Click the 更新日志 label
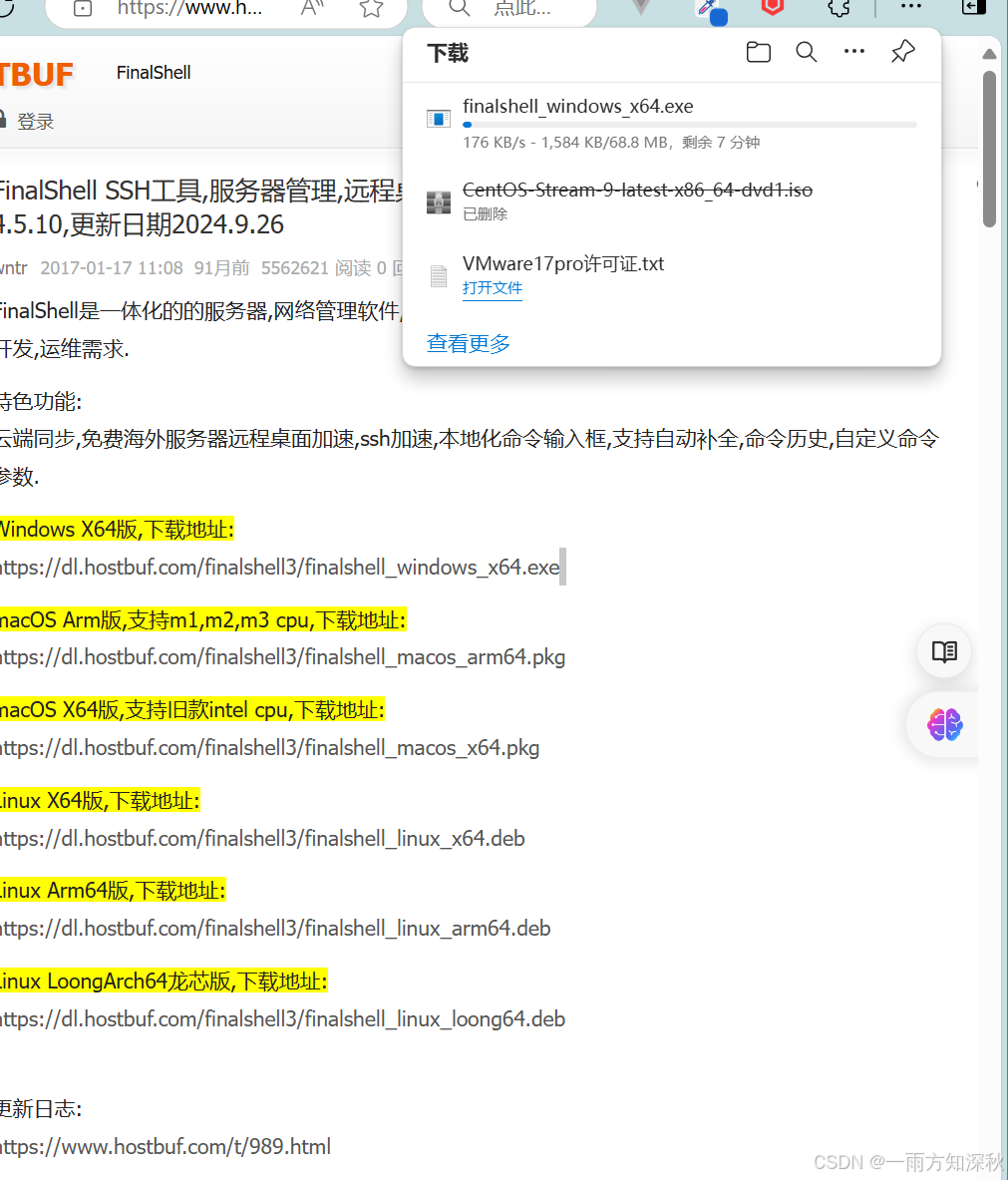Screen dimensions: 1008x1180 pyautogui.click(x=41, y=1108)
